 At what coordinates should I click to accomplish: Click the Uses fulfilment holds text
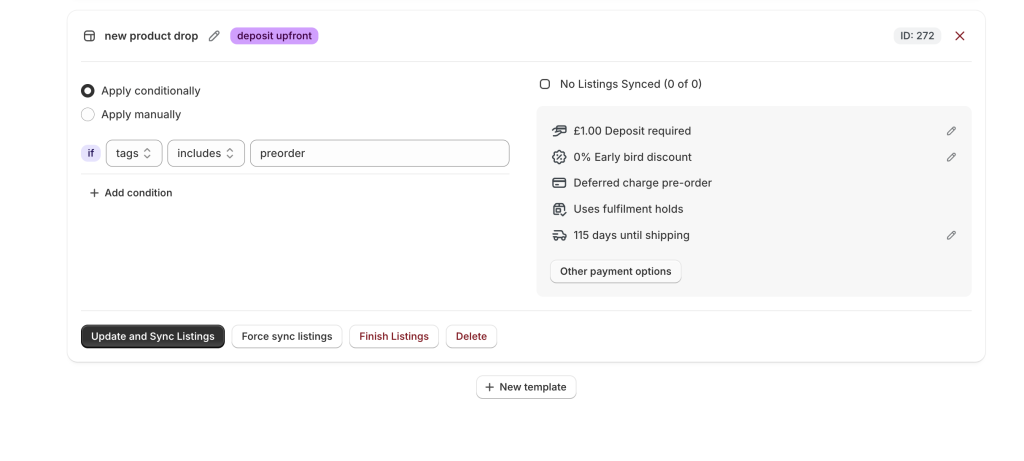tap(628, 210)
